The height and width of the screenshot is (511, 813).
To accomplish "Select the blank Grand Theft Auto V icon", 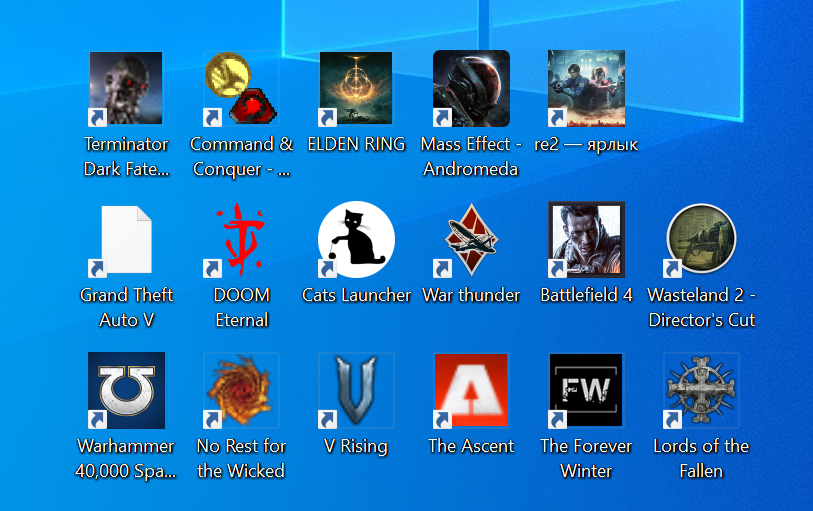I will pyautogui.click(x=126, y=239).
